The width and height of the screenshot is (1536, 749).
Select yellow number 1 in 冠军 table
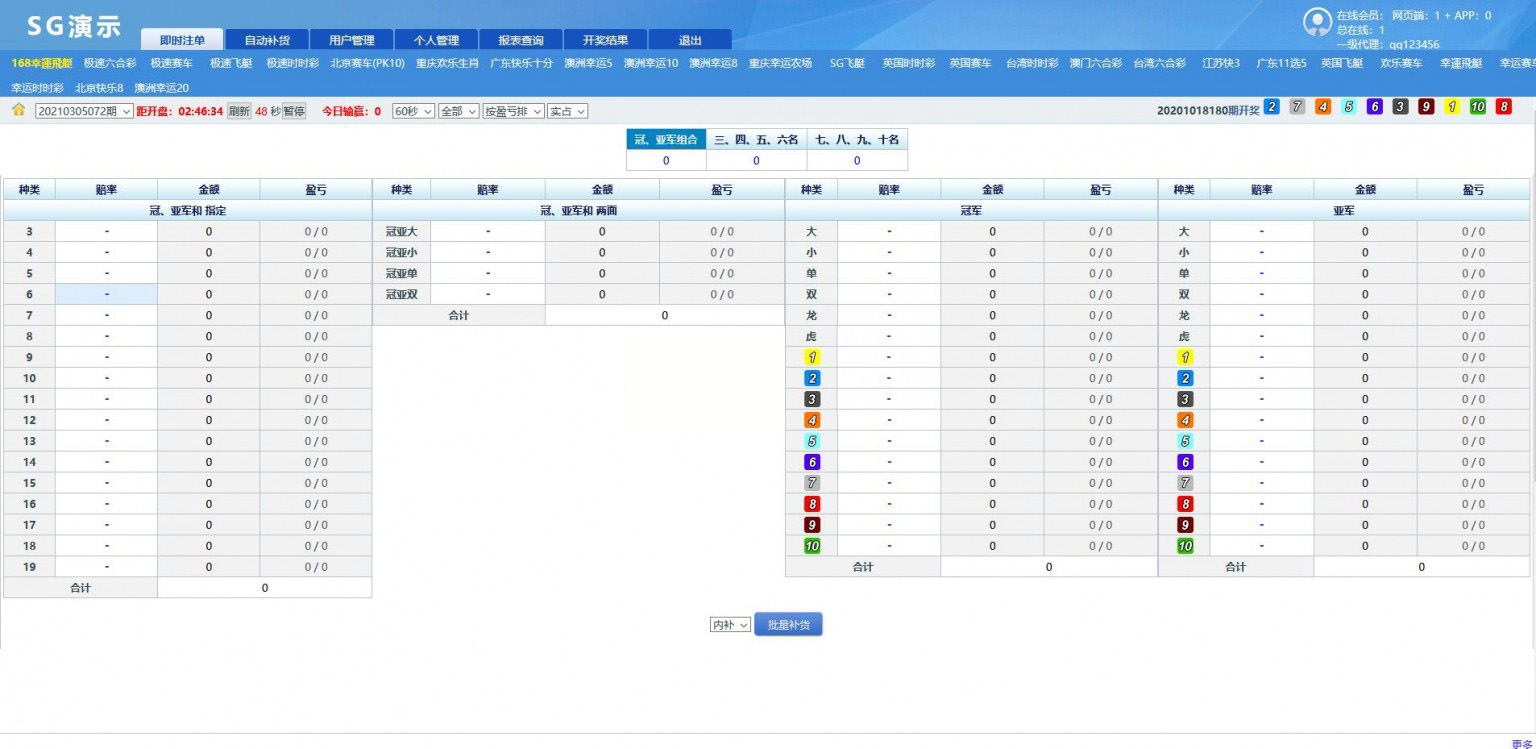[x=812, y=357]
